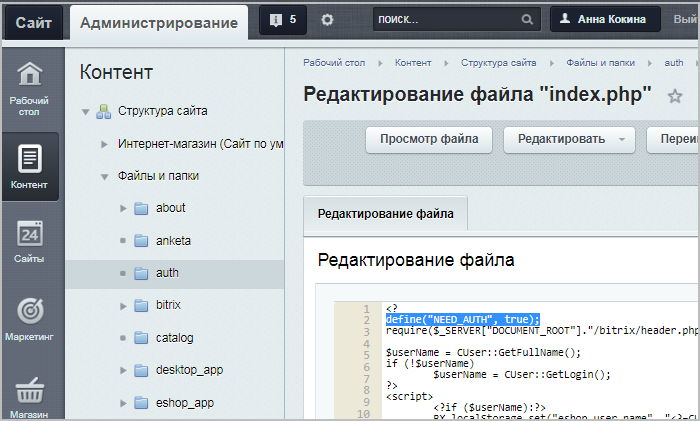Click code line $userName = CUser::GetLogin()
The height and width of the screenshot is (421, 700).
pyautogui.click(x=521, y=375)
